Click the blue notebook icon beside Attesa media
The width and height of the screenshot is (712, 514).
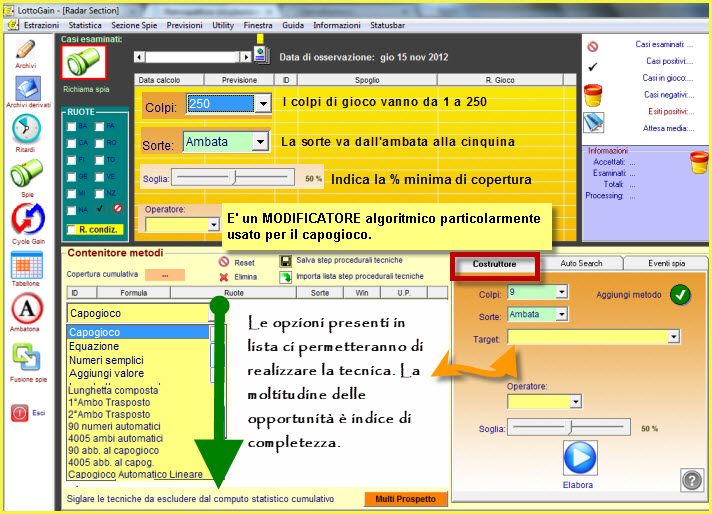pyautogui.click(x=593, y=123)
